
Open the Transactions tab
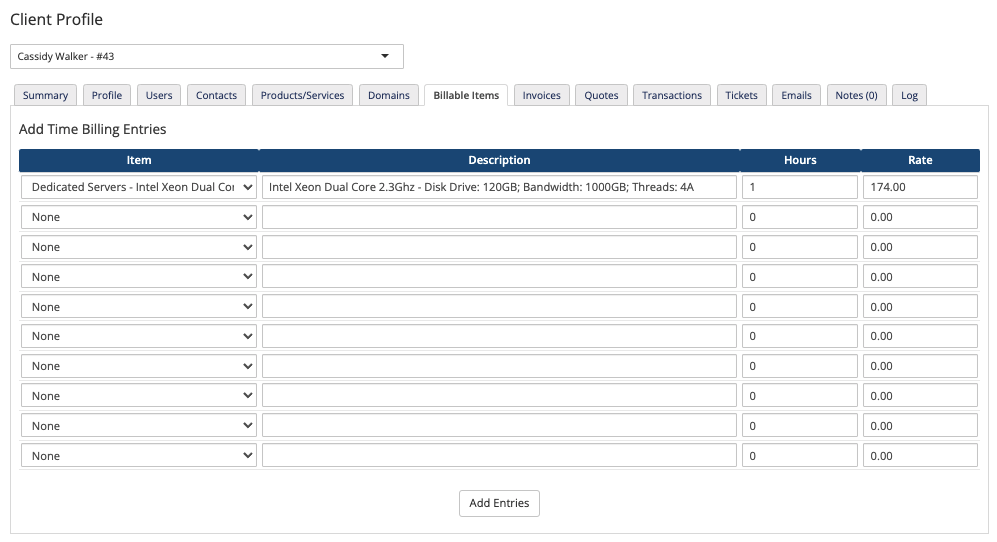[672, 95]
